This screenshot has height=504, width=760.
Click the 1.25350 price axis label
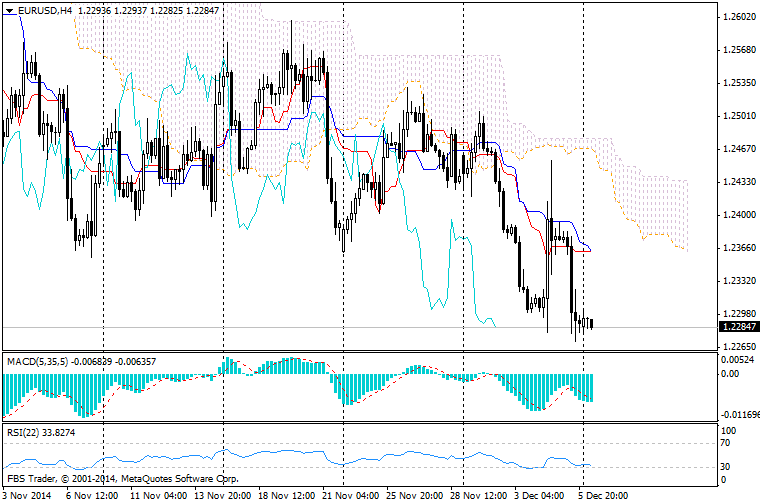739,83
